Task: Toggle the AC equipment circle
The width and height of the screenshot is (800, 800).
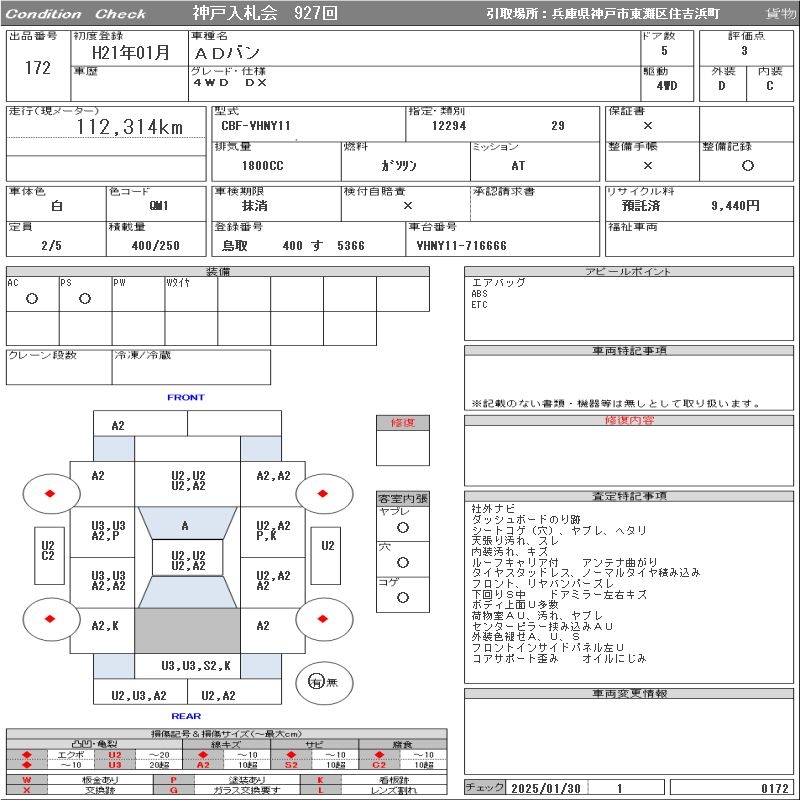Action: [32, 299]
